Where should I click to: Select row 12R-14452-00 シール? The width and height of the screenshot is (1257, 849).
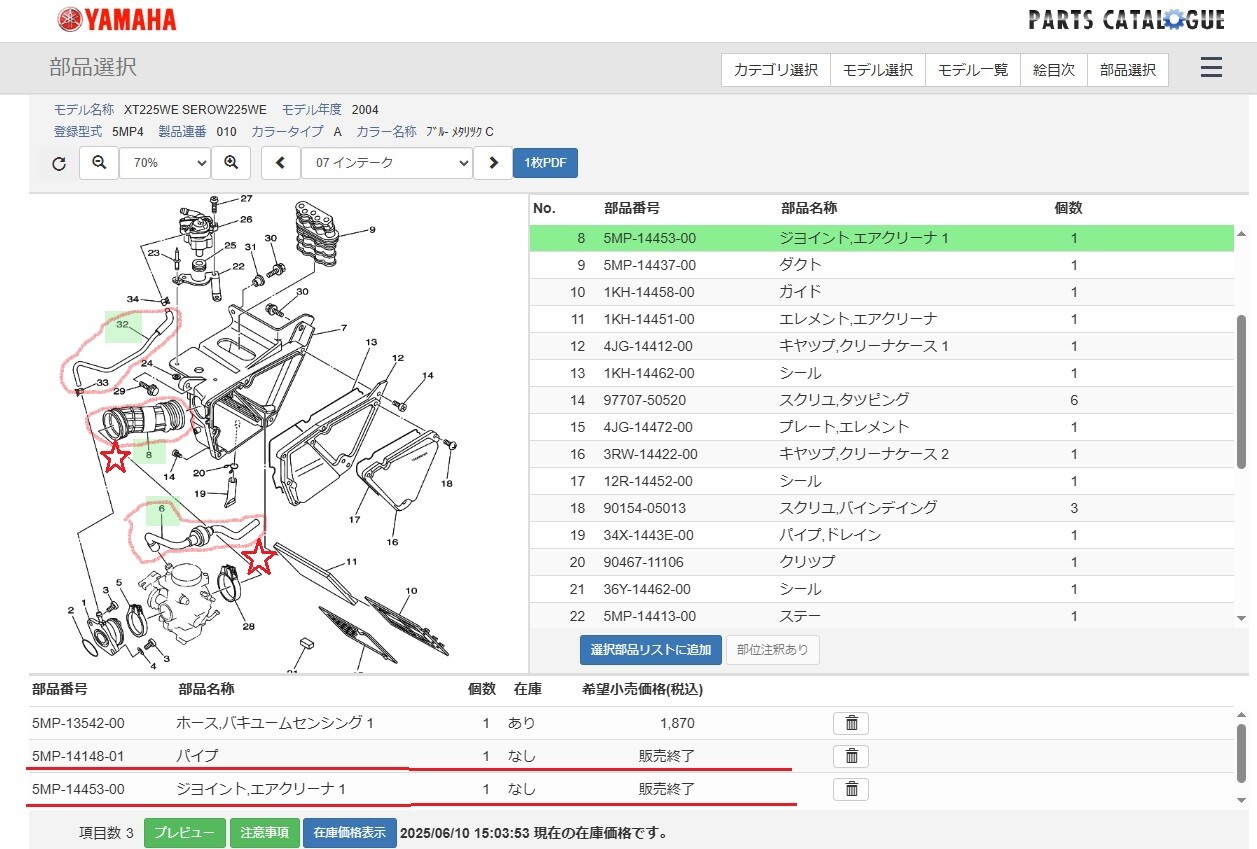pos(880,481)
